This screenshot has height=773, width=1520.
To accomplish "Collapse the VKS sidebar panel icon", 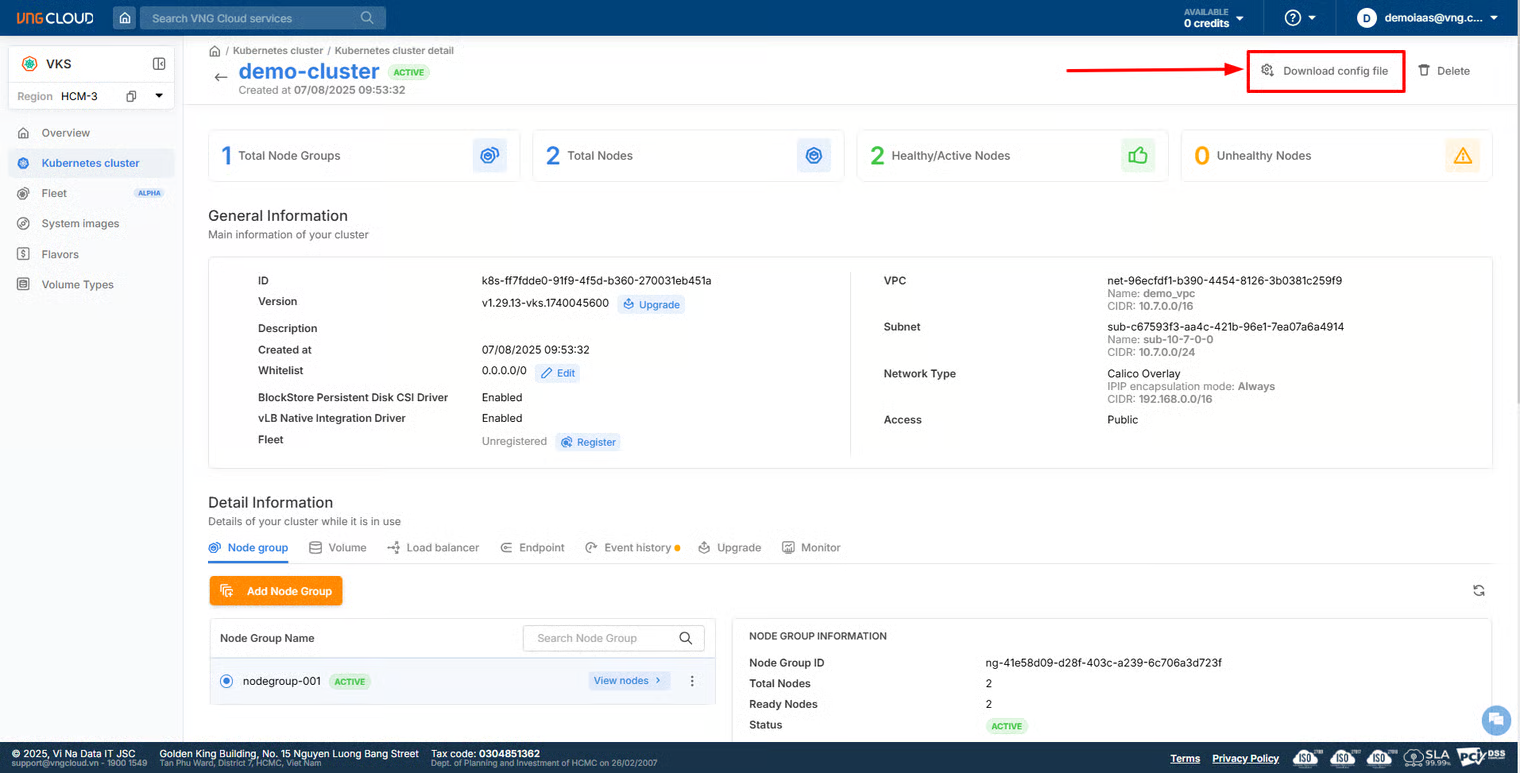I will pyautogui.click(x=159, y=64).
